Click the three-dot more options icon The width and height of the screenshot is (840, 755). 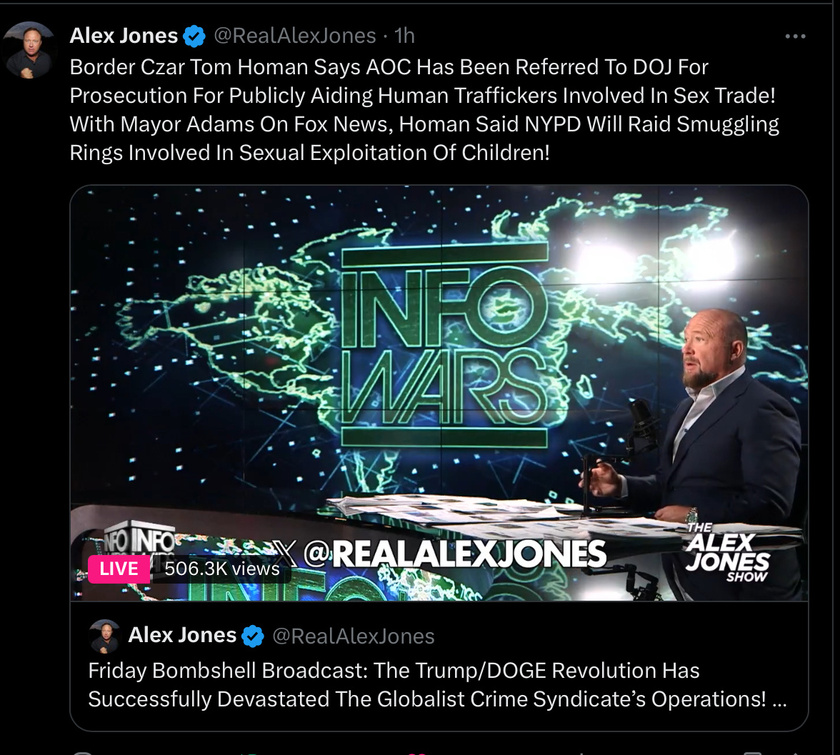(795, 36)
